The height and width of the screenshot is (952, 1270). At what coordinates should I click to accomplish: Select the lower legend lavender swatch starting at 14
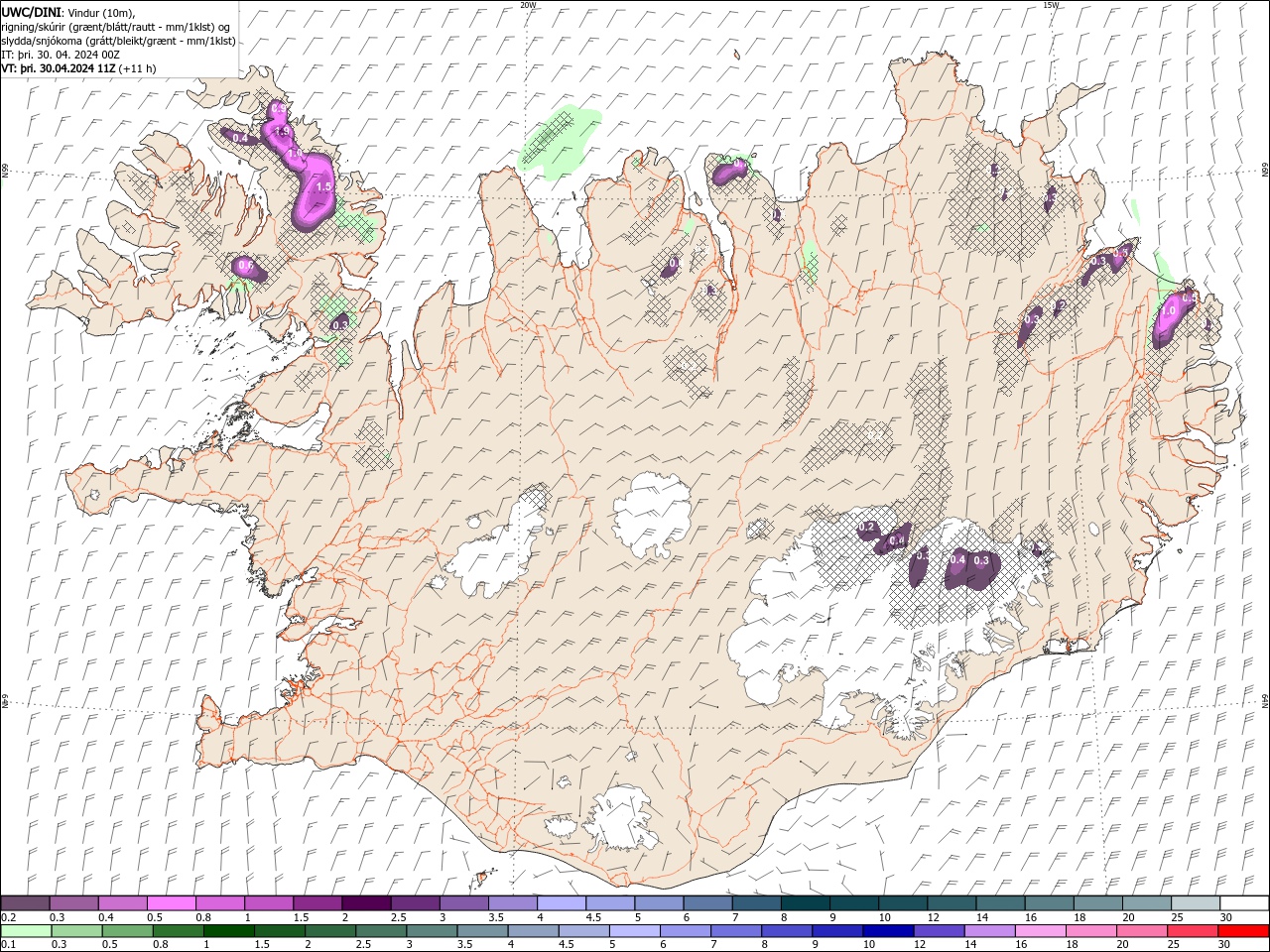988,931
